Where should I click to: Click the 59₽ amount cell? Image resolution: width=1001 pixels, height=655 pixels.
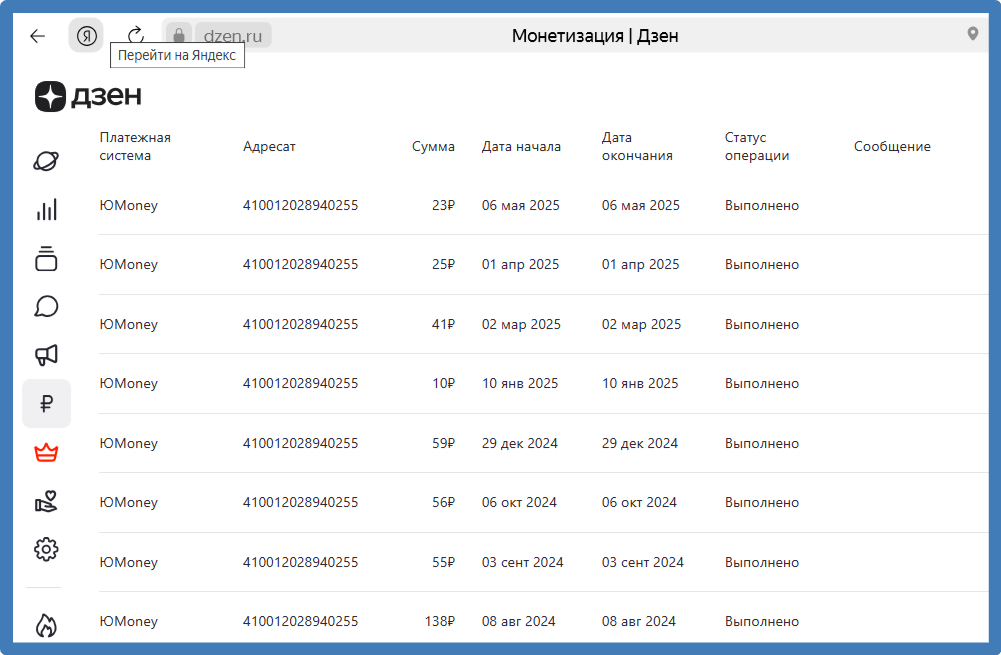pos(443,443)
